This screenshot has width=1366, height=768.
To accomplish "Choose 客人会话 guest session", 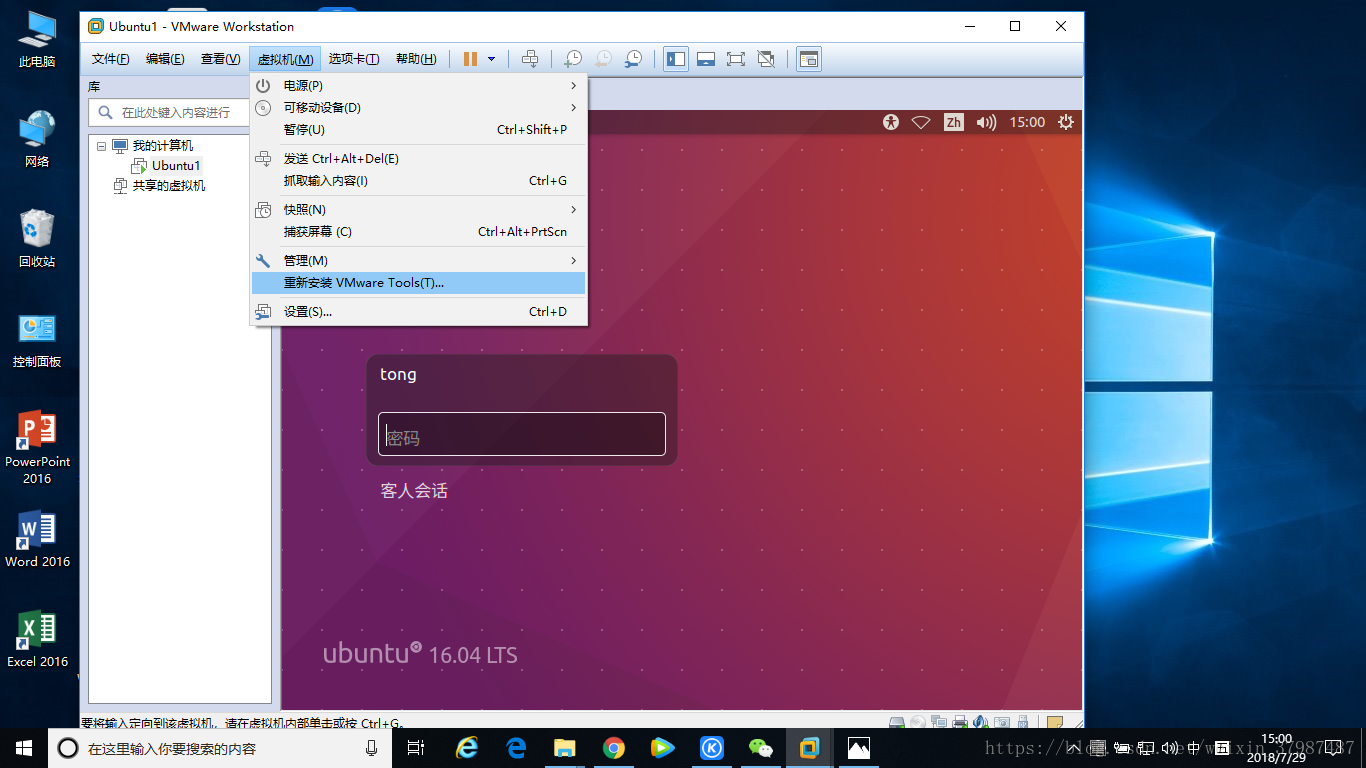I will click(414, 491).
